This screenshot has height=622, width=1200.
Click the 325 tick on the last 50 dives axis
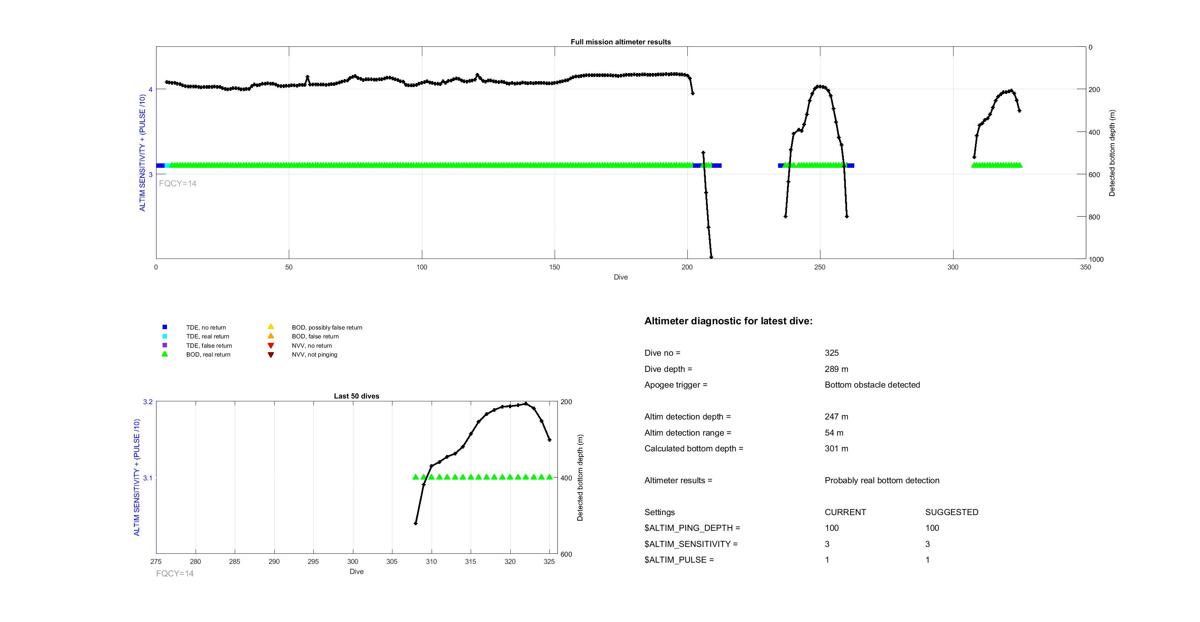[549, 564]
